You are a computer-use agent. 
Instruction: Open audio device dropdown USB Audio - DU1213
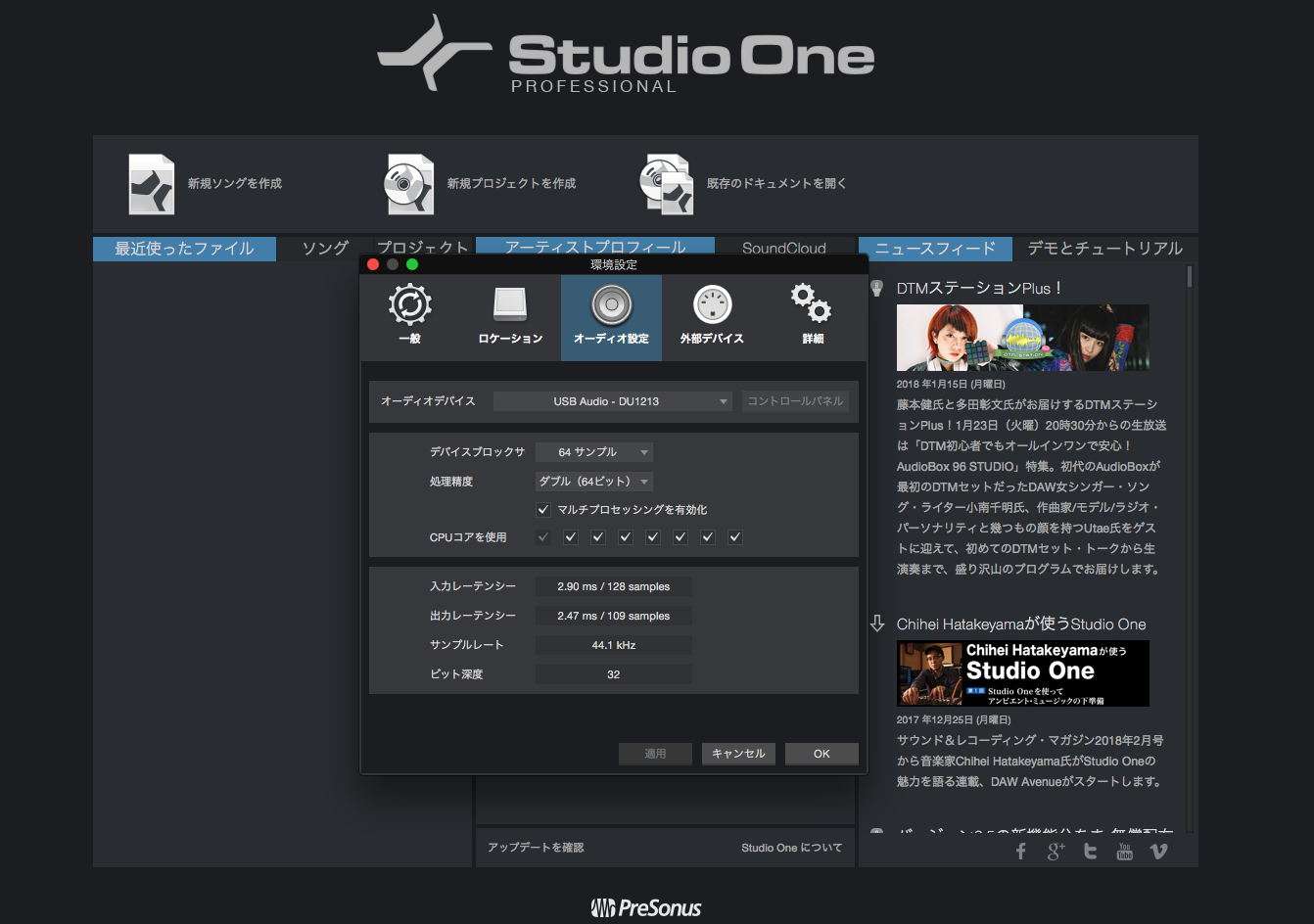(x=613, y=401)
